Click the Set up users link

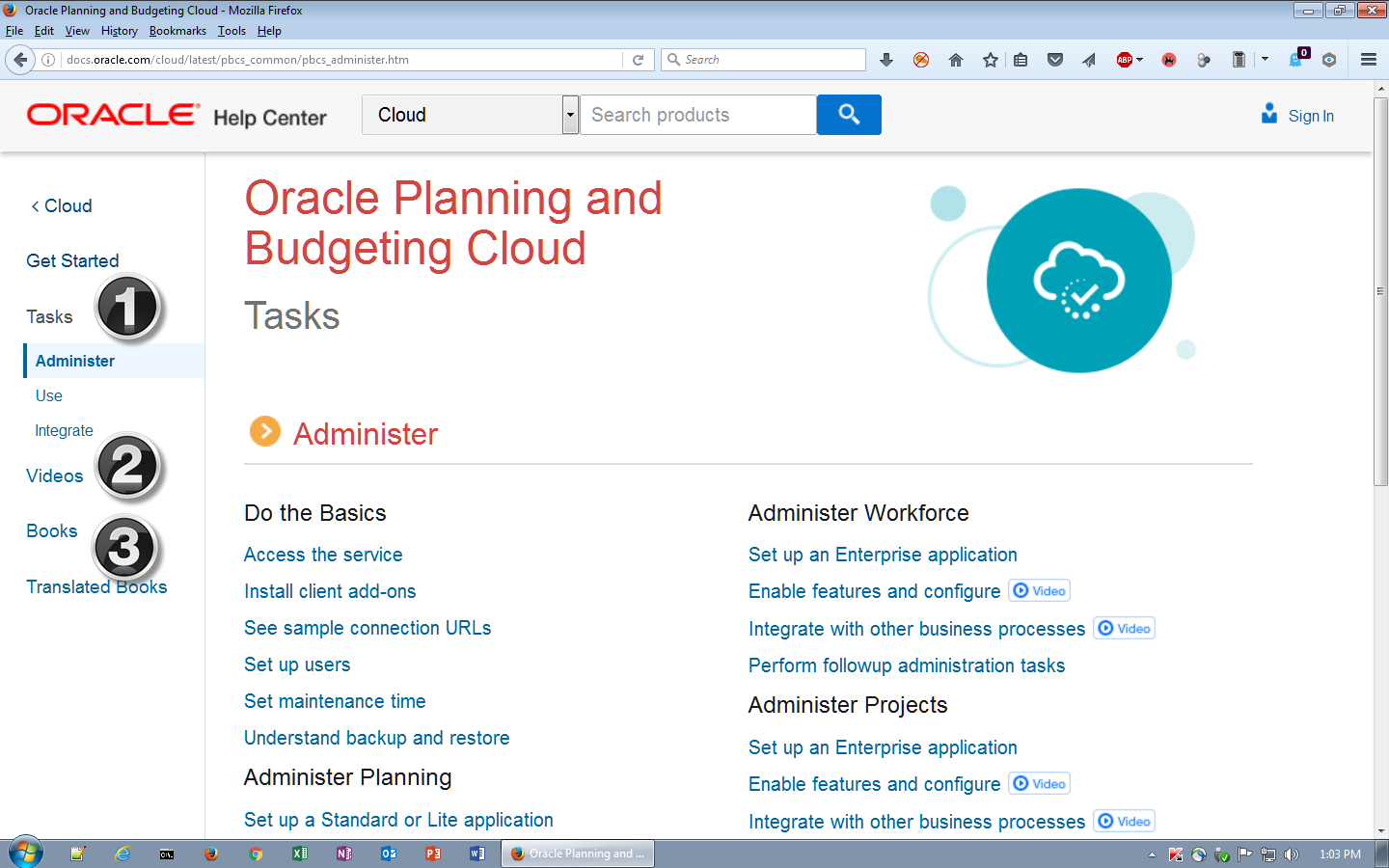pos(297,665)
